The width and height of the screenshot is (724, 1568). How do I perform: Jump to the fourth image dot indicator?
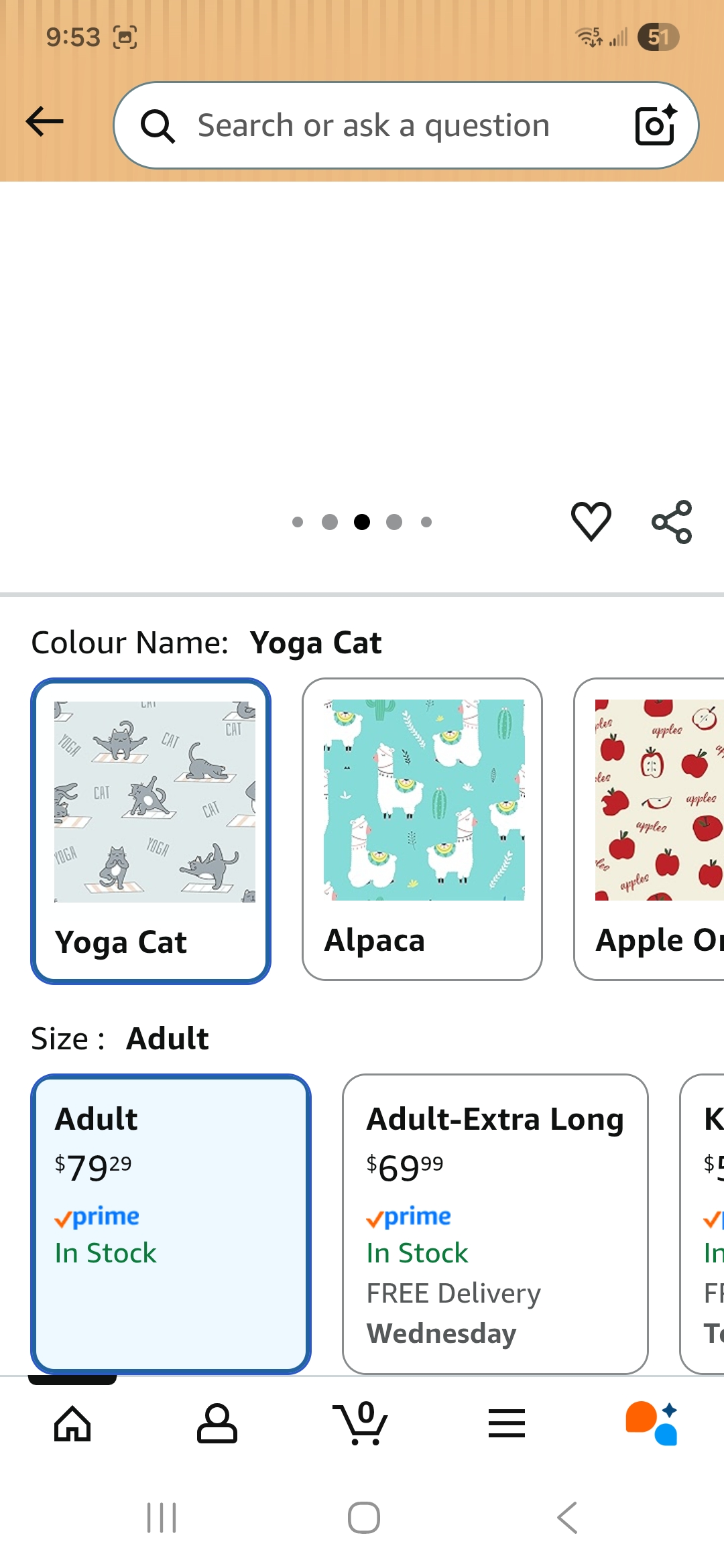tap(394, 522)
